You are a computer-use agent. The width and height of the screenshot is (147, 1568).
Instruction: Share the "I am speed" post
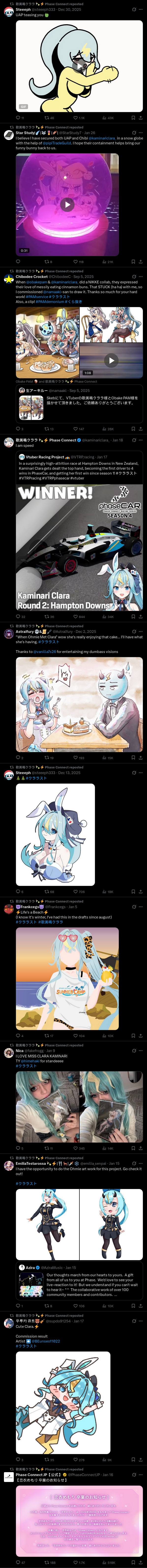(140, 616)
